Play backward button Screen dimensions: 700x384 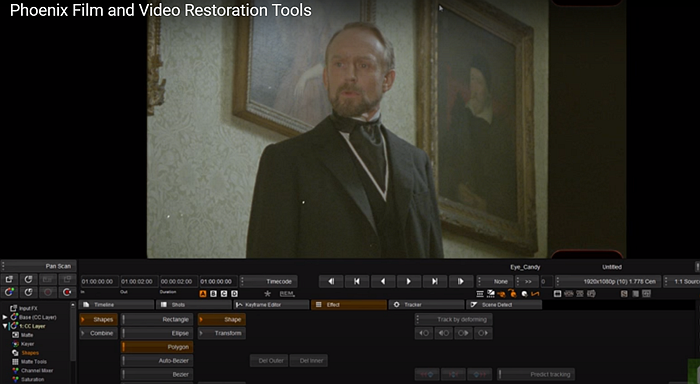pos(383,281)
